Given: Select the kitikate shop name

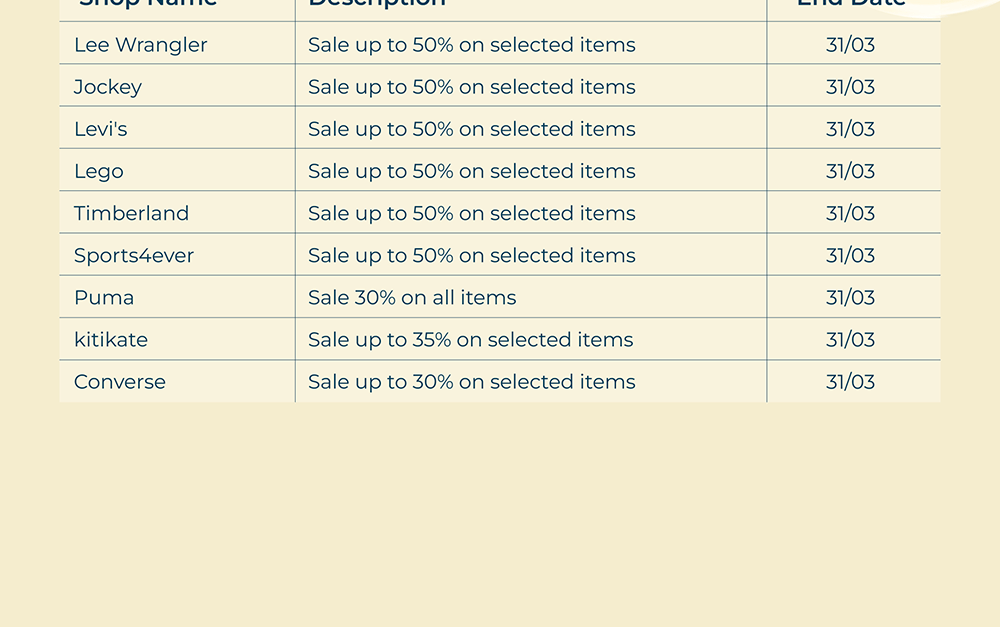Looking at the screenshot, I should [111, 339].
